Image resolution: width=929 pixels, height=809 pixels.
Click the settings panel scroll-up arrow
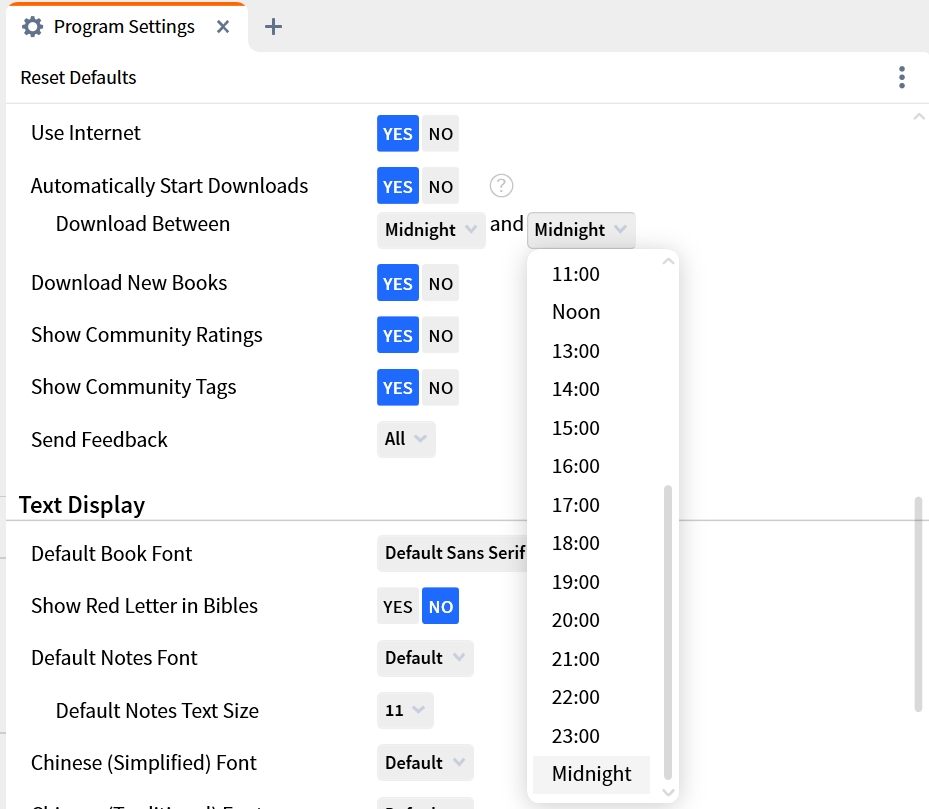pyautogui.click(x=919, y=117)
